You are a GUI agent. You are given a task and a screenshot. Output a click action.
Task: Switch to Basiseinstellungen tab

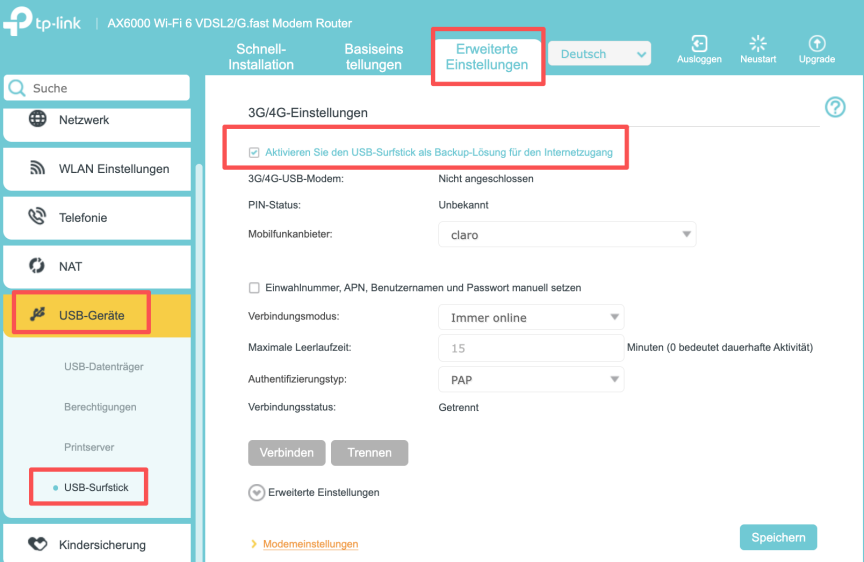[x=374, y=57]
